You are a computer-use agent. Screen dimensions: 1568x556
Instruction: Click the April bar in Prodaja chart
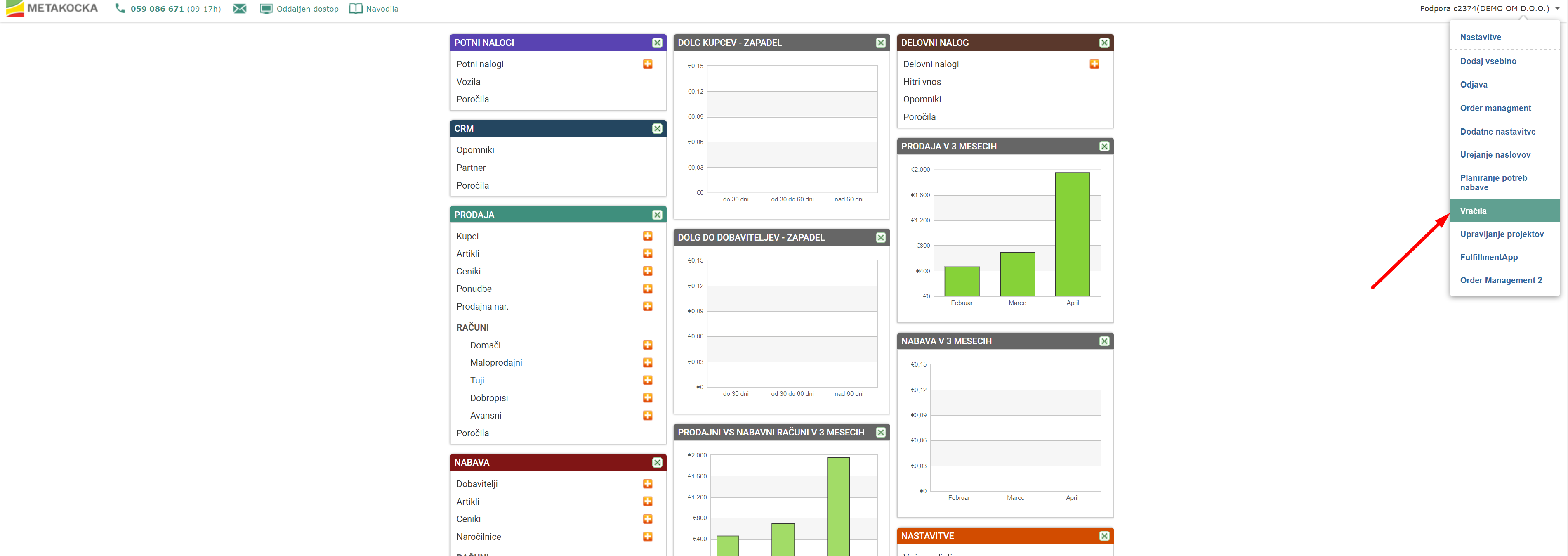1072,234
